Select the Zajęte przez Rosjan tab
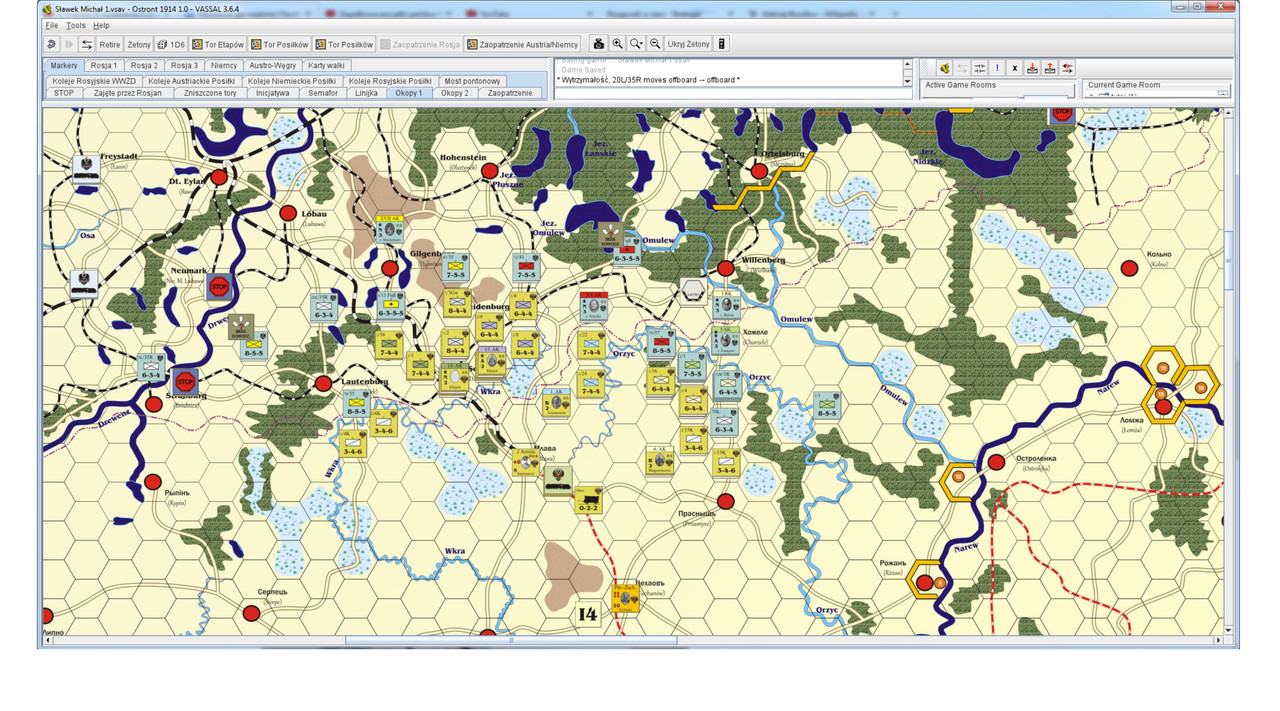The width and height of the screenshot is (1280, 711). click(128, 93)
